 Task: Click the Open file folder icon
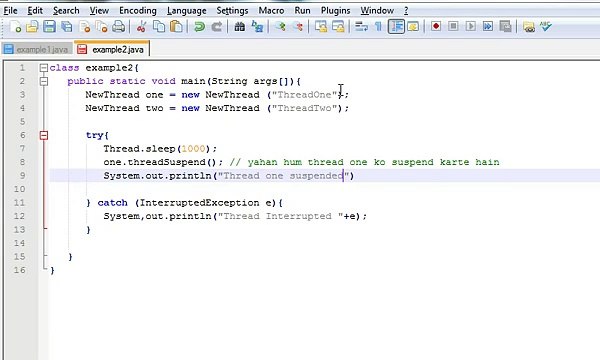[32, 26]
